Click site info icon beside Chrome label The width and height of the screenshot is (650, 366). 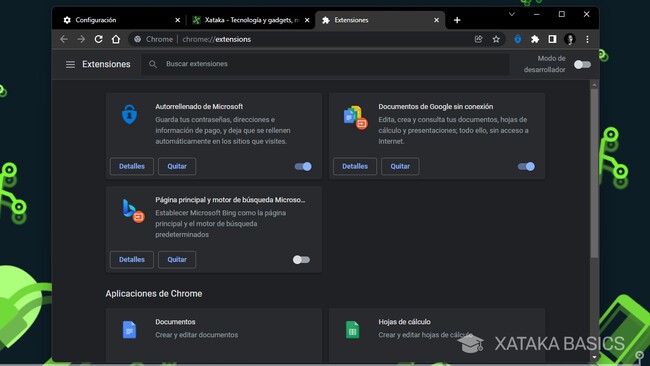pyautogui.click(x=137, y=39)
